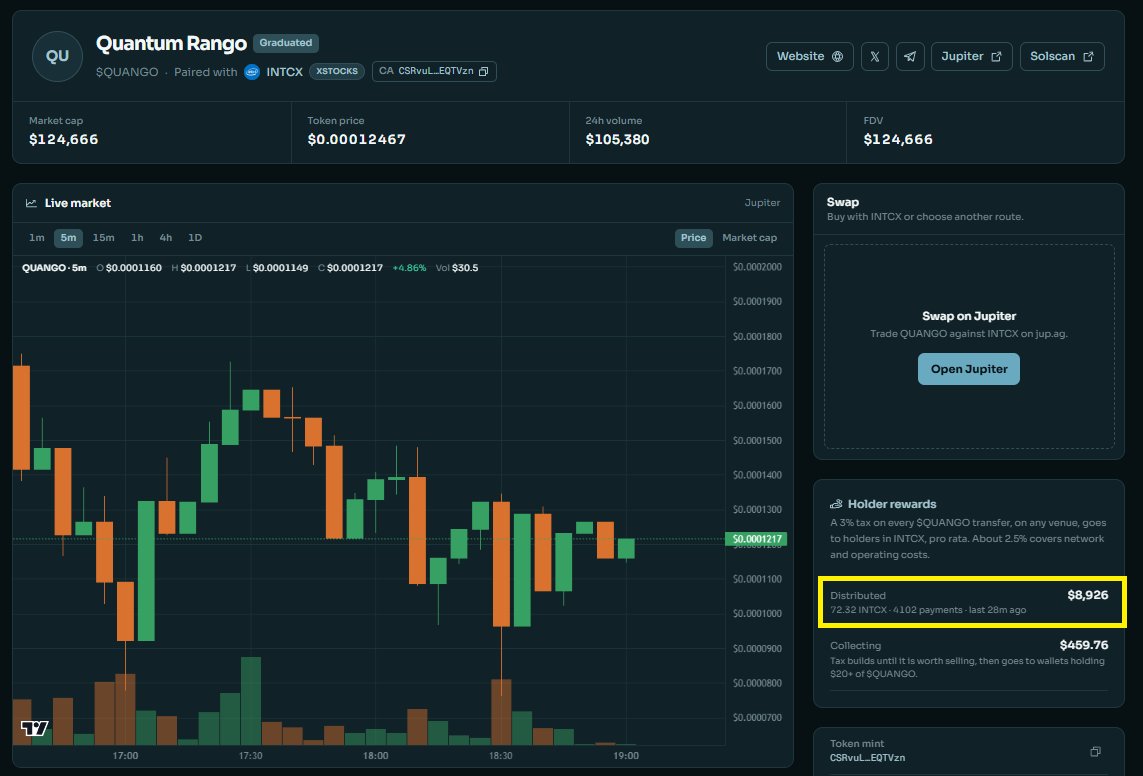Click the Holder rewards hand icon
The height and width of the screenshot is (776, 1143).
pos(836,504)
